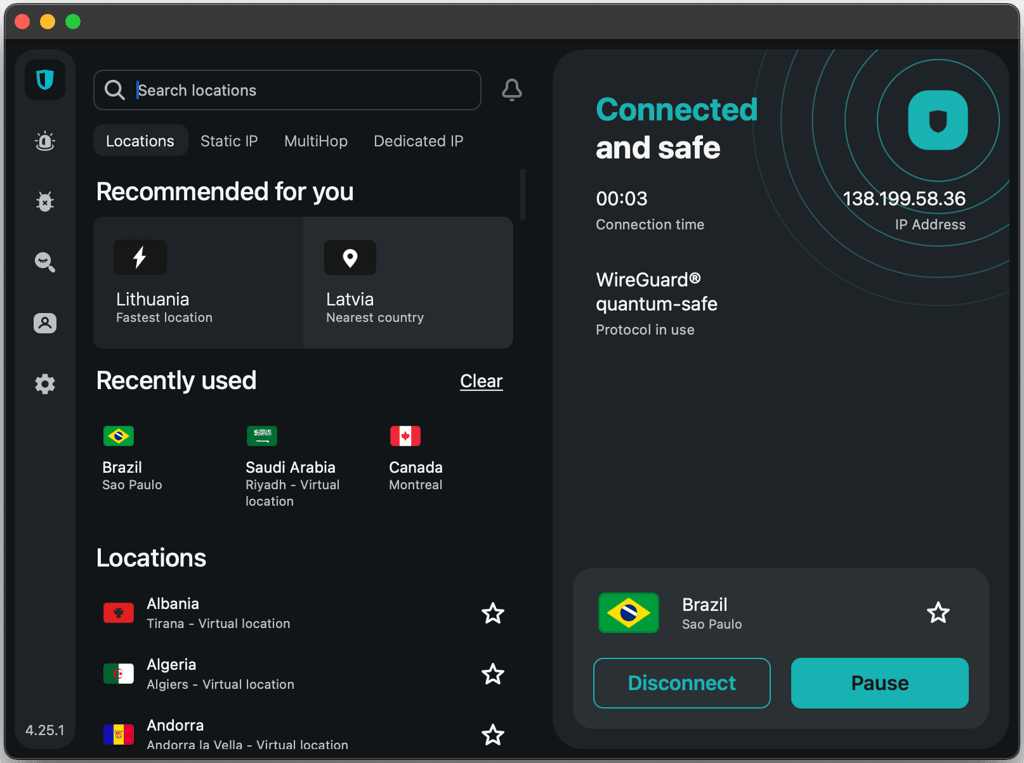The height and width of the screenshot is (763, 1024).
Task: Click the map pin Nearest country icon
Action: tap(350, 257)
